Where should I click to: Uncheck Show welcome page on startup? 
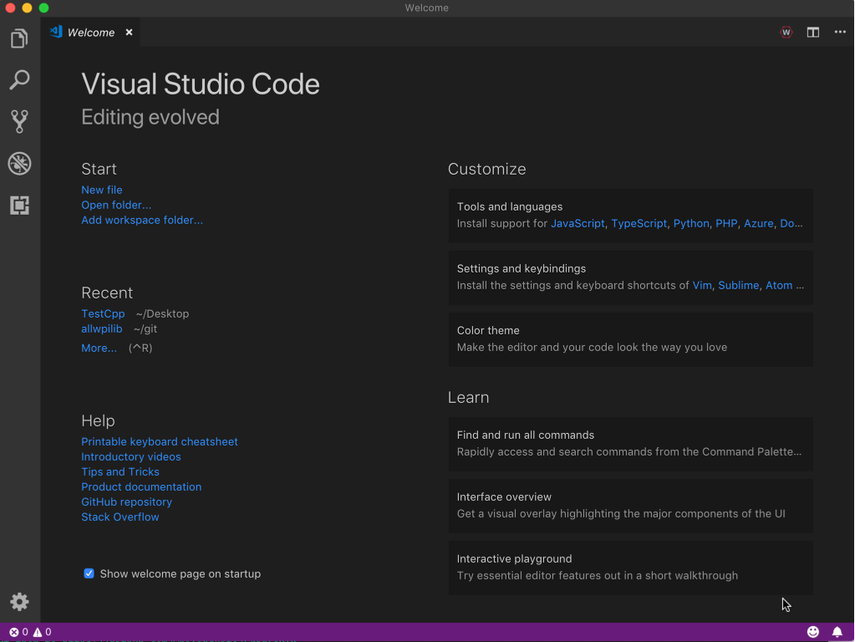[x=89, y=574]
